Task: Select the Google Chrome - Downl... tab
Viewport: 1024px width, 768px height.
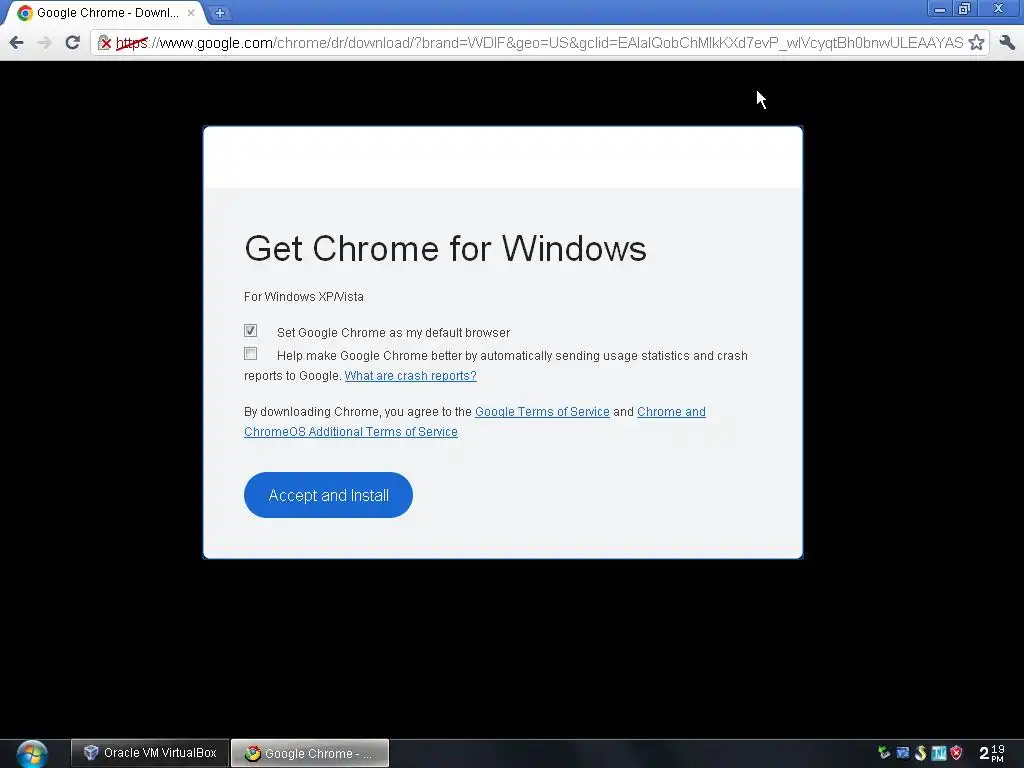Action: [106, 12]
